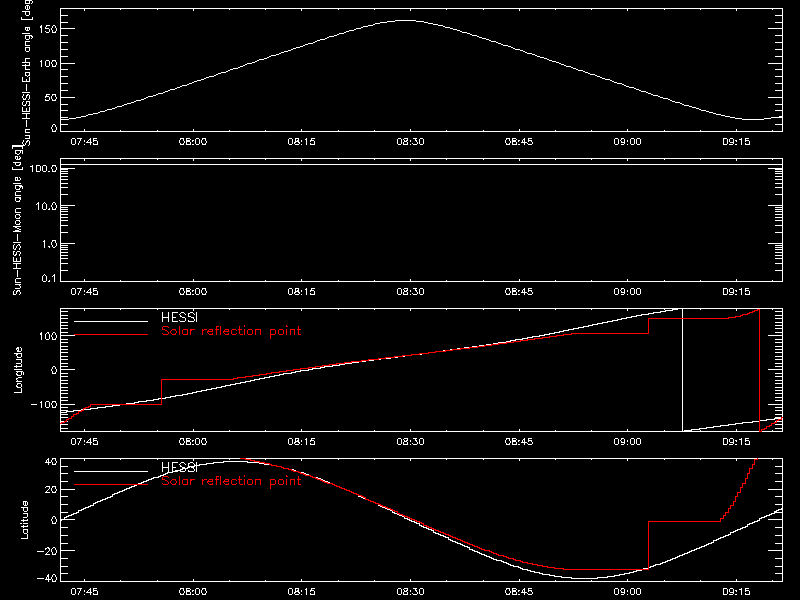Click the HESSI legend text in Latitude plot
Image resolution: width=800 pixels, height=600 pixels.
[x=179, y=467]
